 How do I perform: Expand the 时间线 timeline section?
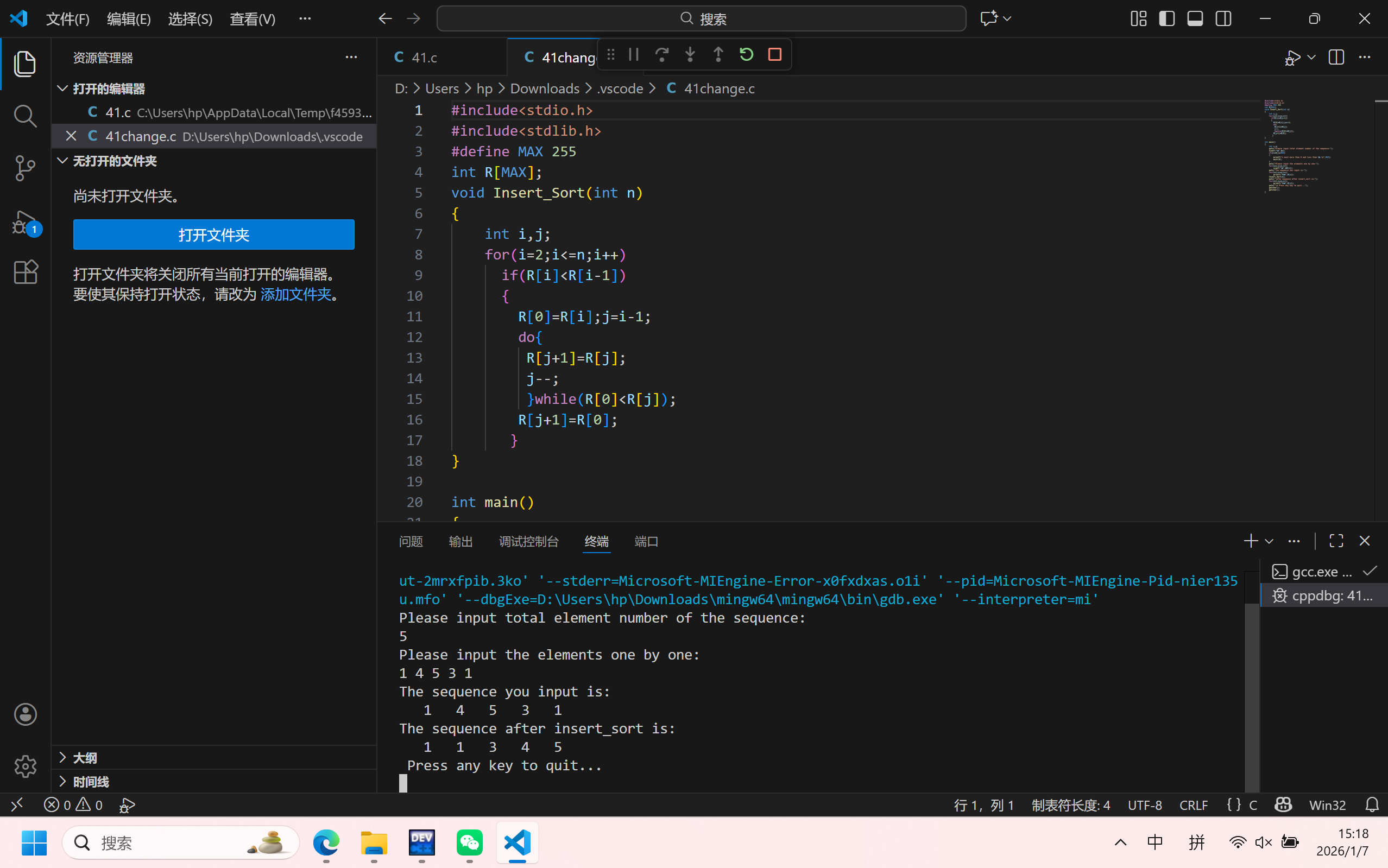(x=91, y=781)
